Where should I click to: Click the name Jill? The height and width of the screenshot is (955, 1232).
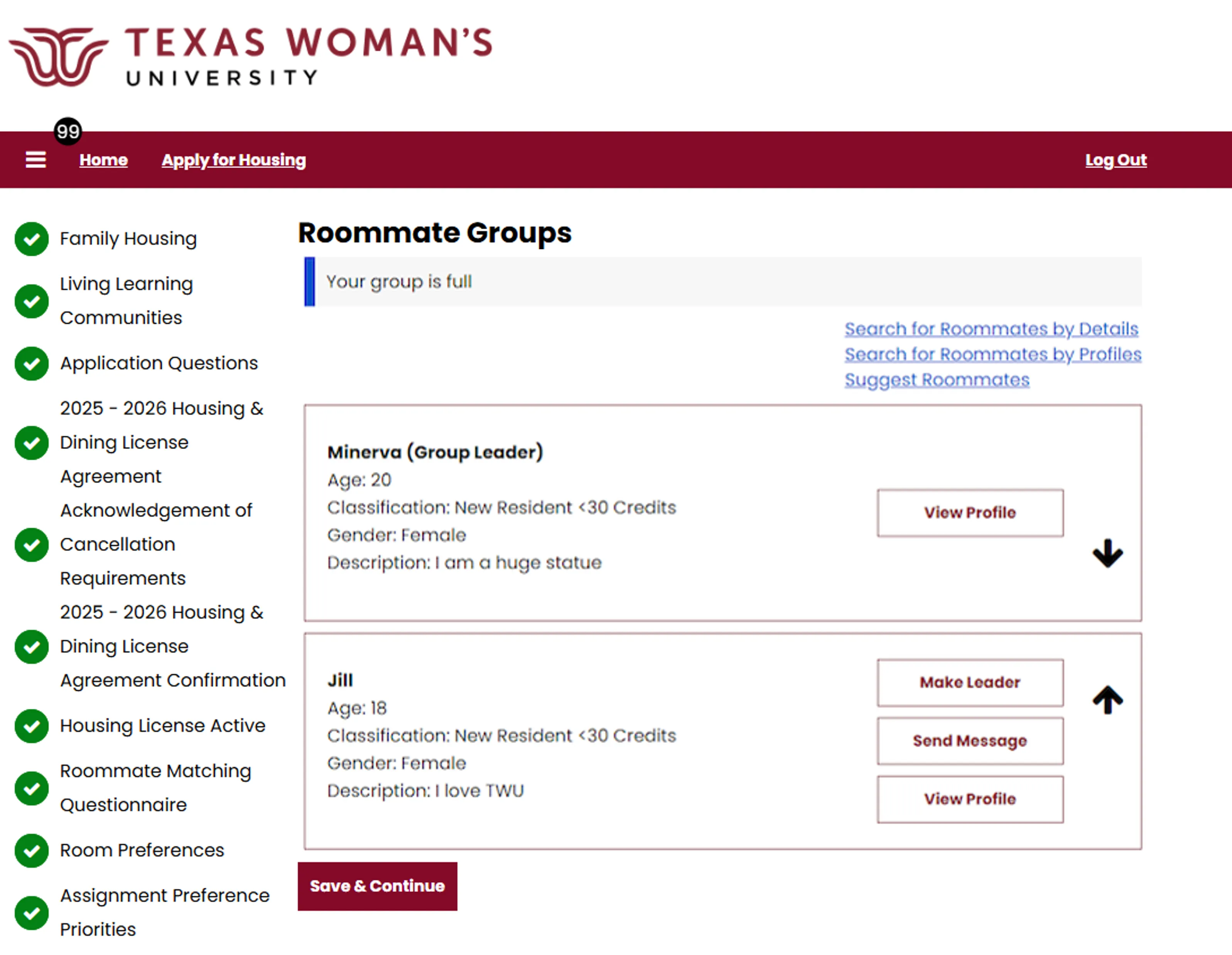(x=340, y=681)
